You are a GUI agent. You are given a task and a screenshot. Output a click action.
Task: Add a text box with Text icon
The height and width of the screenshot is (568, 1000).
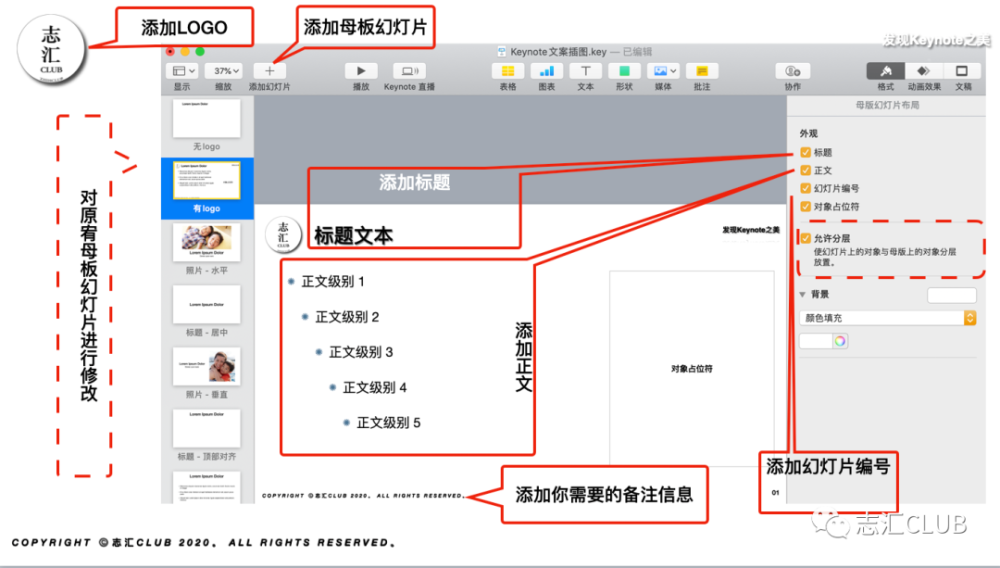click(x=585, y=71)
